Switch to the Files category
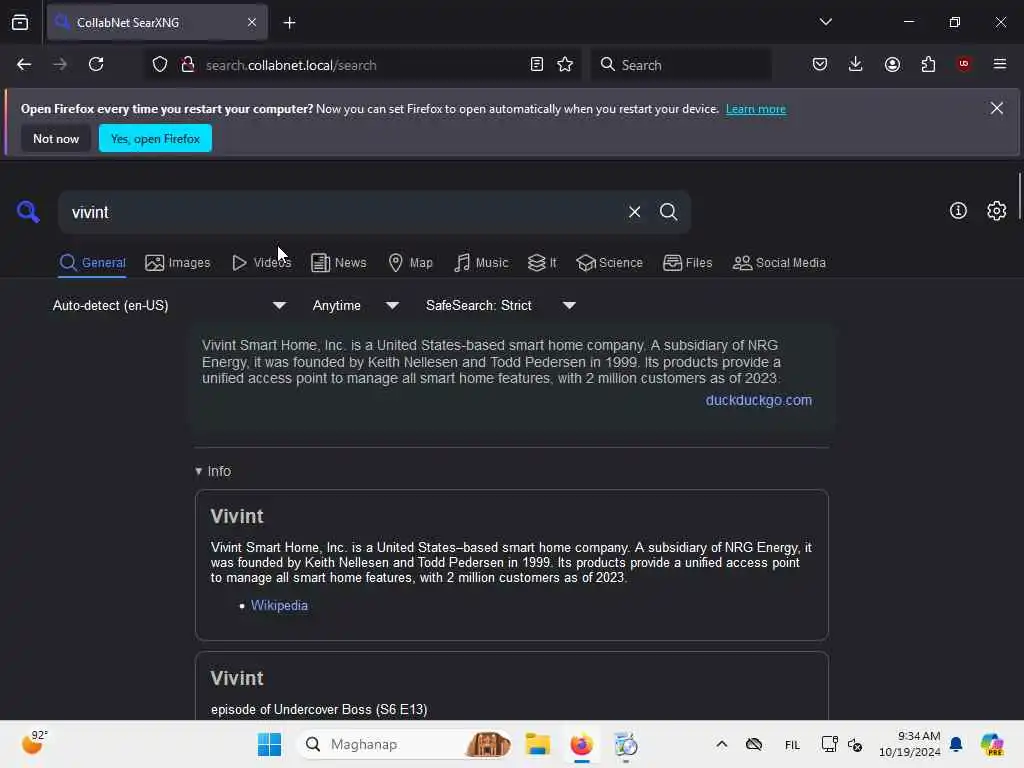The width and height of the screenshot is (1024, 768). click(687, 263)
